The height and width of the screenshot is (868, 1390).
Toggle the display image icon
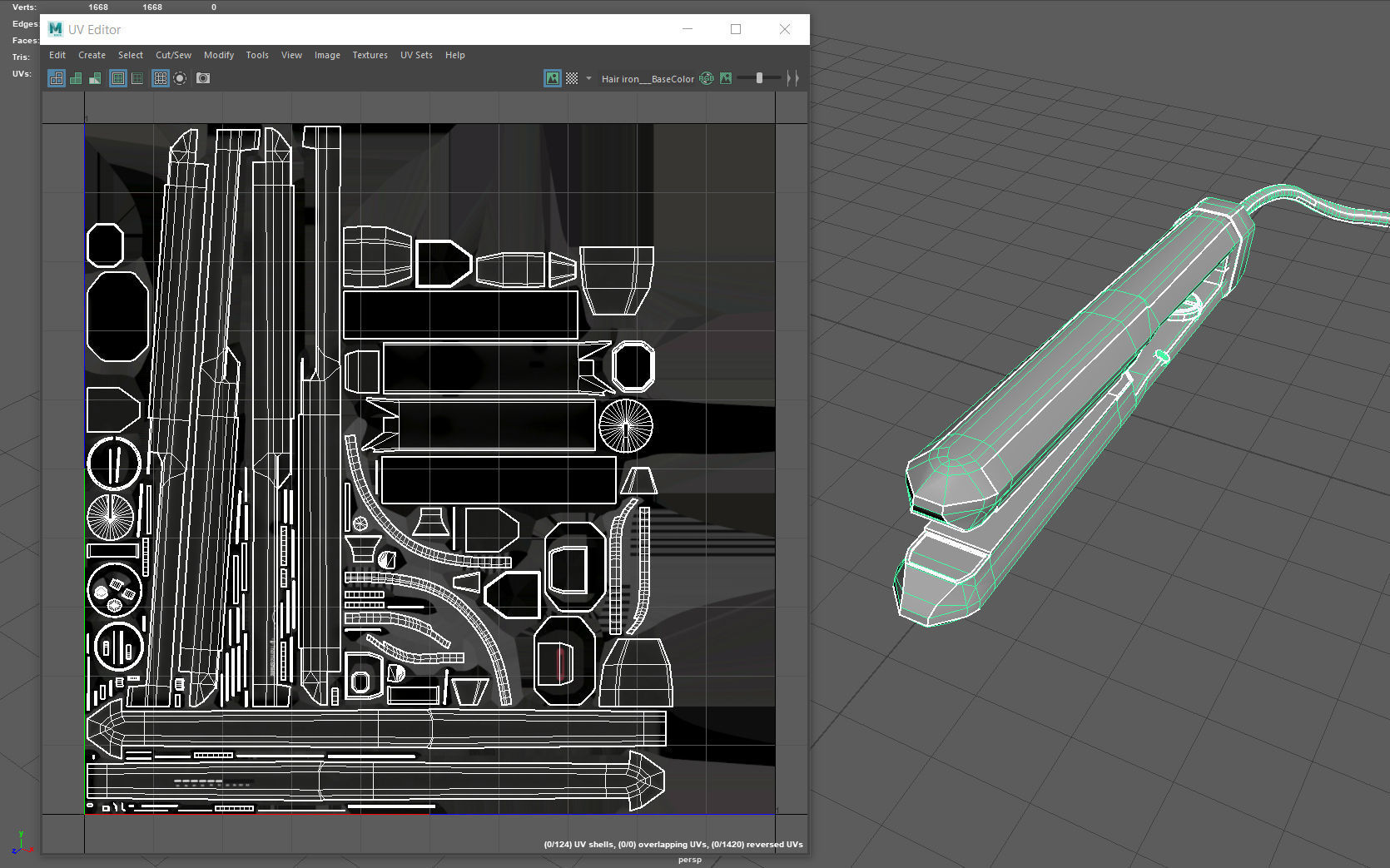tap(553, 78)
